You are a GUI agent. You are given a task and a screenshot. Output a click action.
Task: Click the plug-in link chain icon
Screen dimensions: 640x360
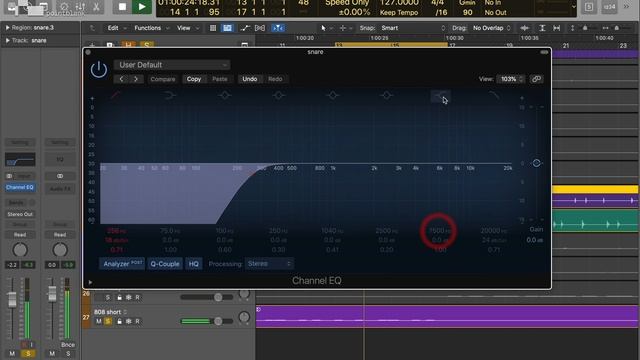536,79
